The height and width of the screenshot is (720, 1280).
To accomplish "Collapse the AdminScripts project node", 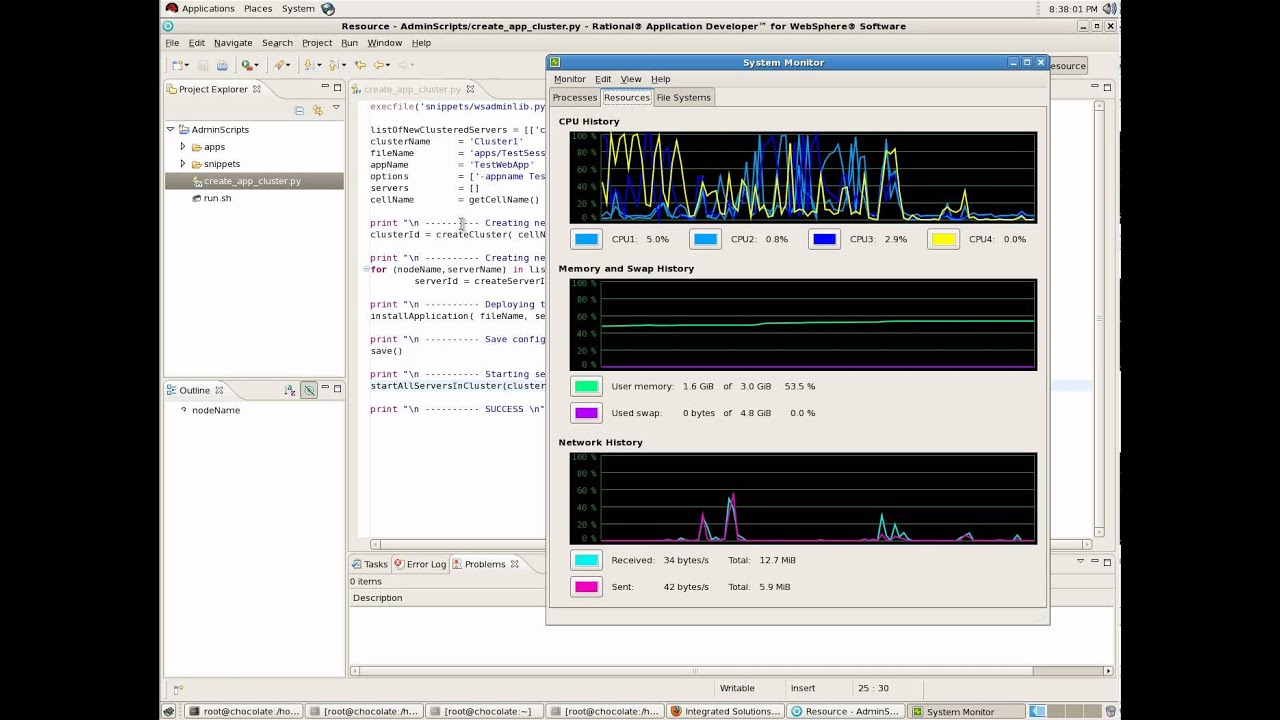I will (170, 130).
